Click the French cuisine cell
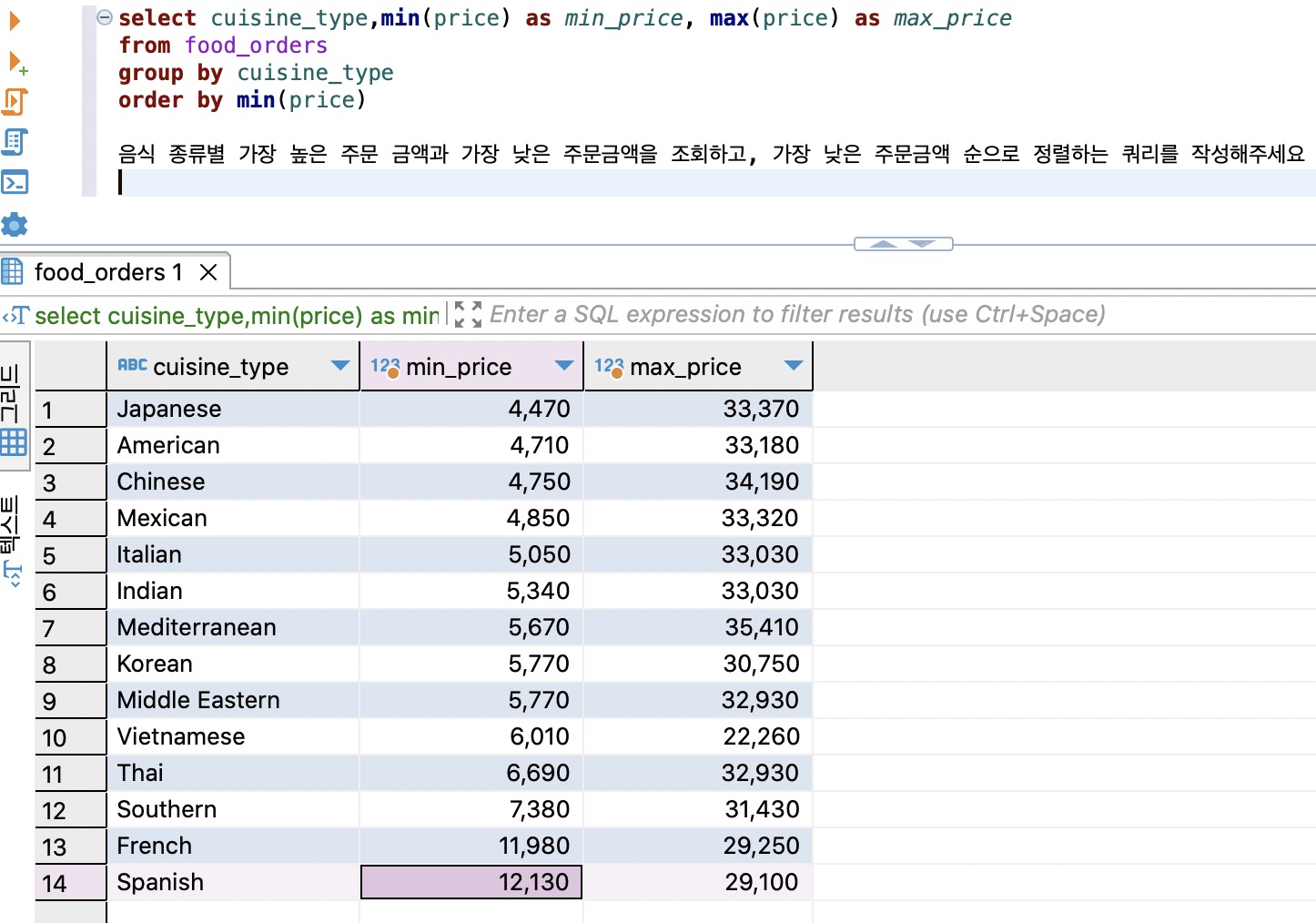Viewport: 1316px width, 923px height. pyautogui.click(x=233, y=846)
